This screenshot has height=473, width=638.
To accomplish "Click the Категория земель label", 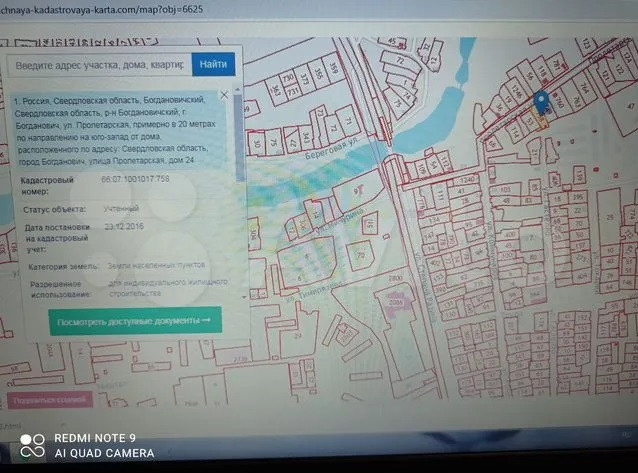I will [63, 267].
